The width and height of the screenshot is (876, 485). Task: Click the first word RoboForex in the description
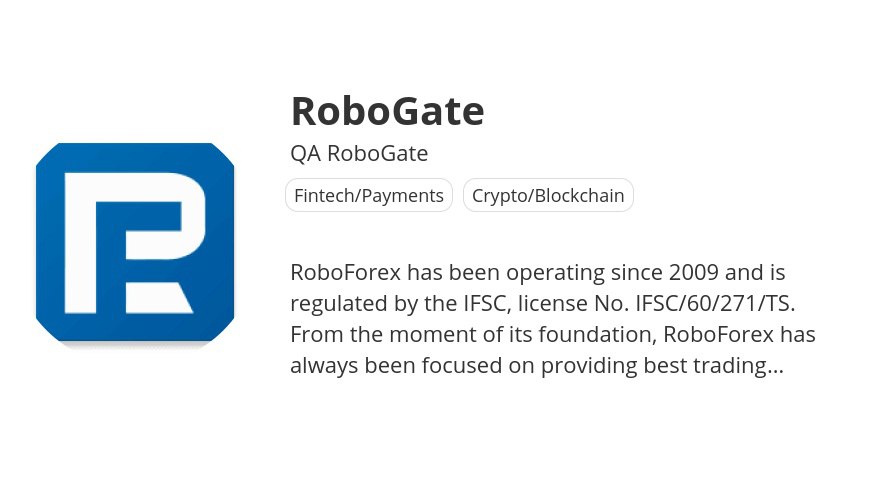point(340,272)
